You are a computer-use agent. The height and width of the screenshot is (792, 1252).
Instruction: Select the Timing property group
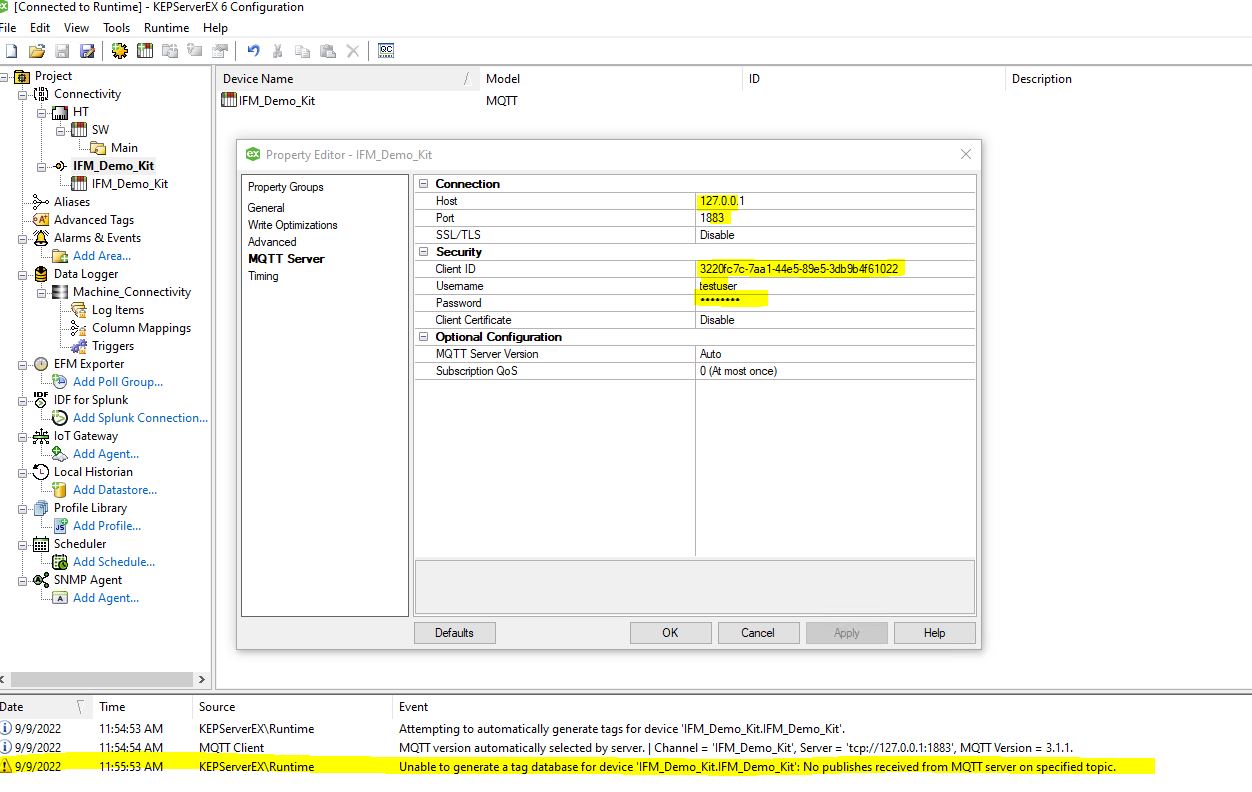pyautogui.click(x=263, y=276)
